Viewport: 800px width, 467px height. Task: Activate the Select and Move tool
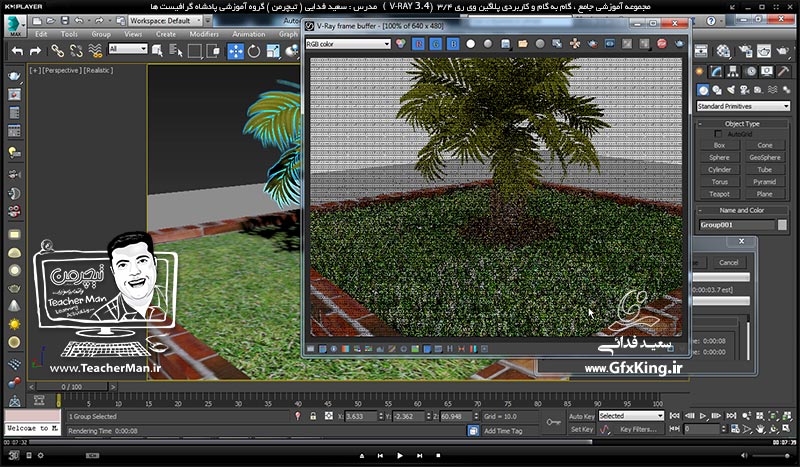click(x=235, y=51)
